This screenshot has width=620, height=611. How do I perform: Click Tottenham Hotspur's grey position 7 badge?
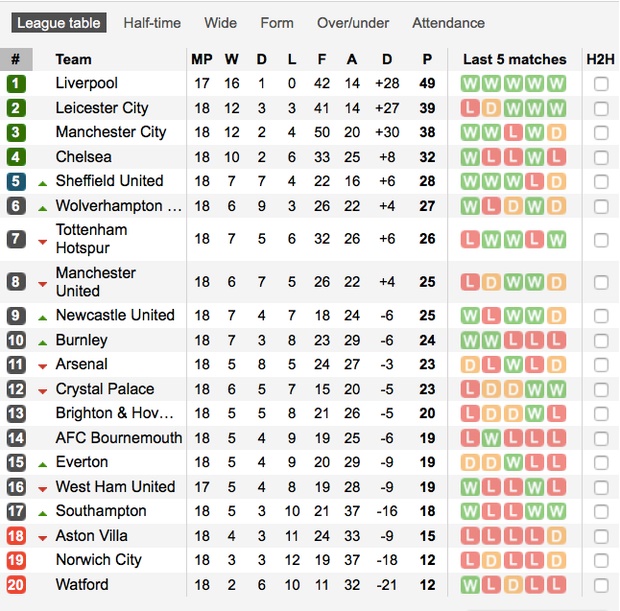[x=16, y=239]
